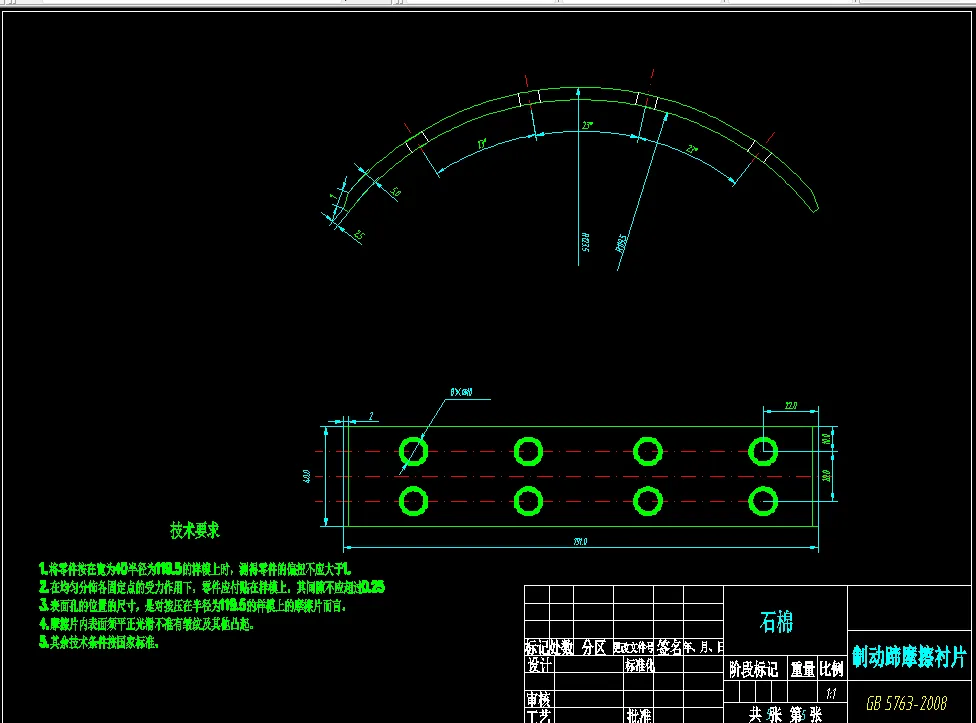
Task: Click the '共 张 第 张' sheet count text
Action: pos(786,714)
